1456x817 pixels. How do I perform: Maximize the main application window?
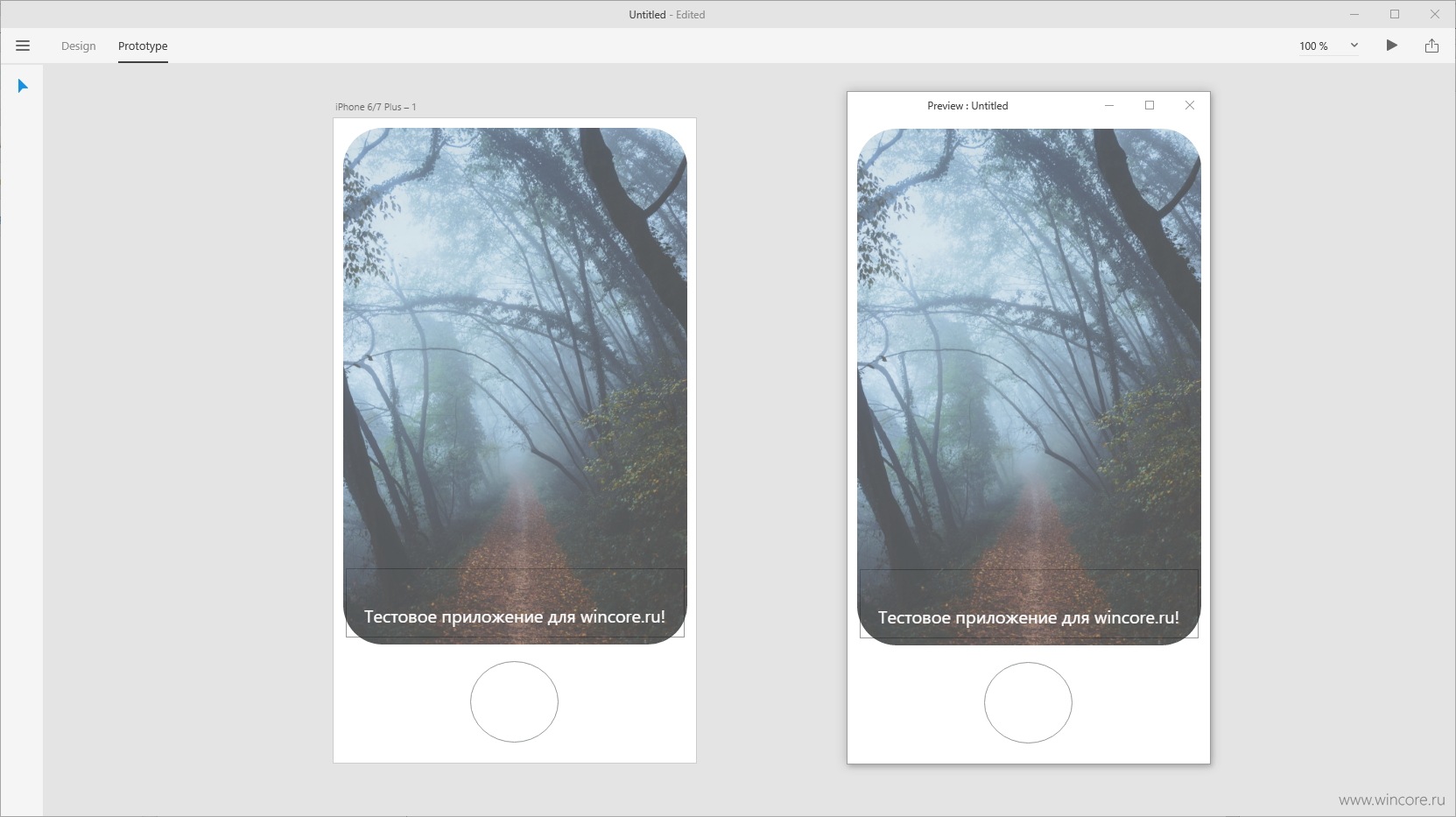(1395, 14)
